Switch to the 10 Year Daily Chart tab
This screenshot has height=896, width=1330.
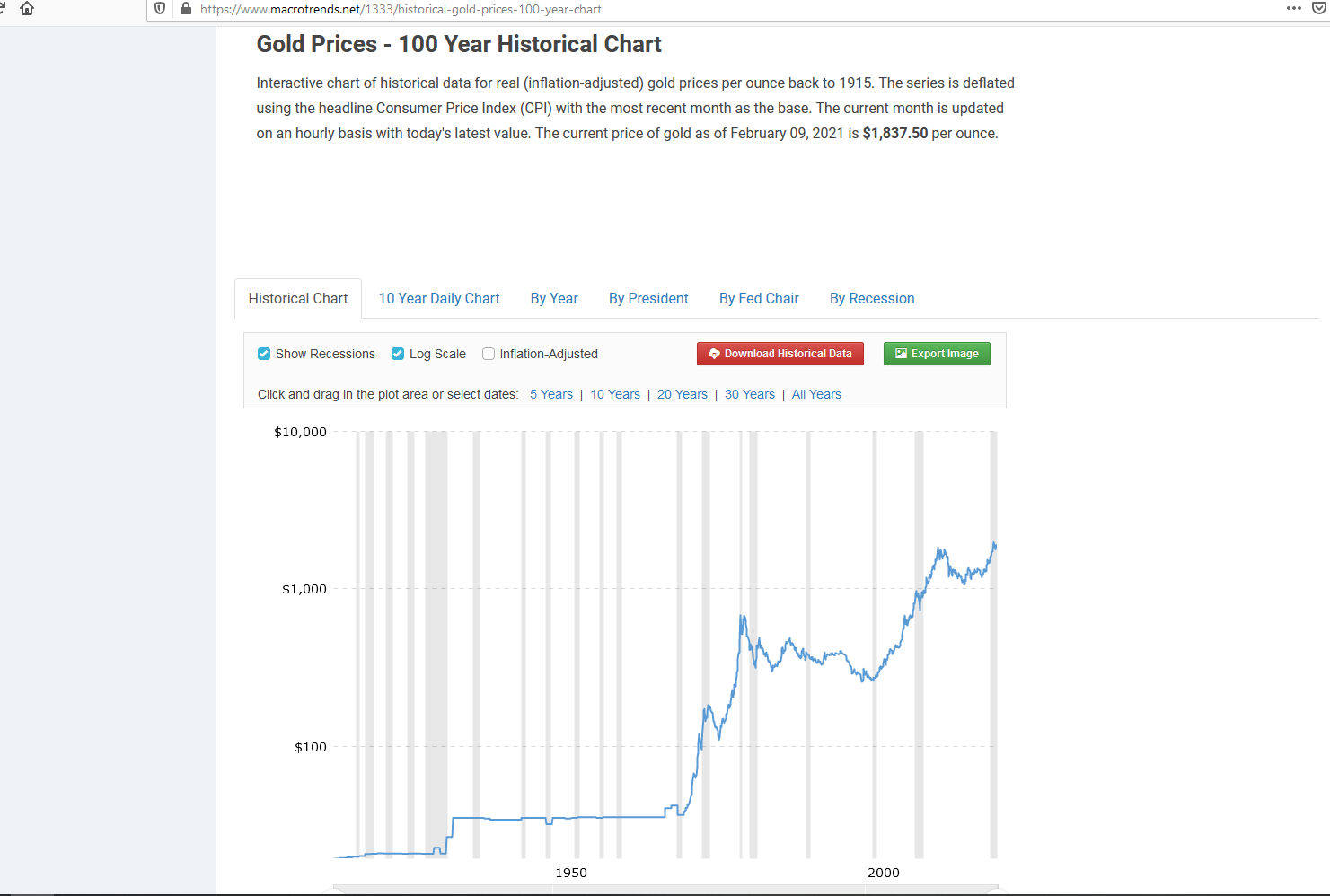coord(439,299)
